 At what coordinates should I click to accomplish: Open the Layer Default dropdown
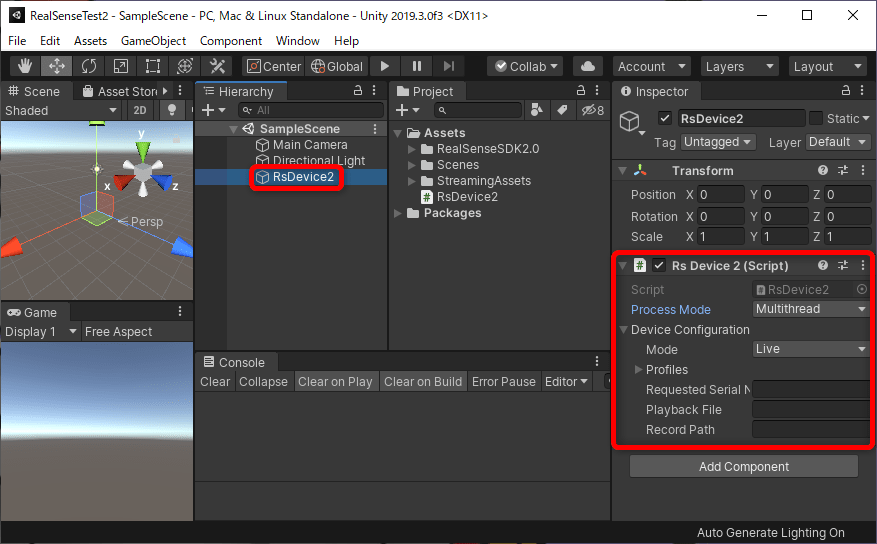point(837,142)
